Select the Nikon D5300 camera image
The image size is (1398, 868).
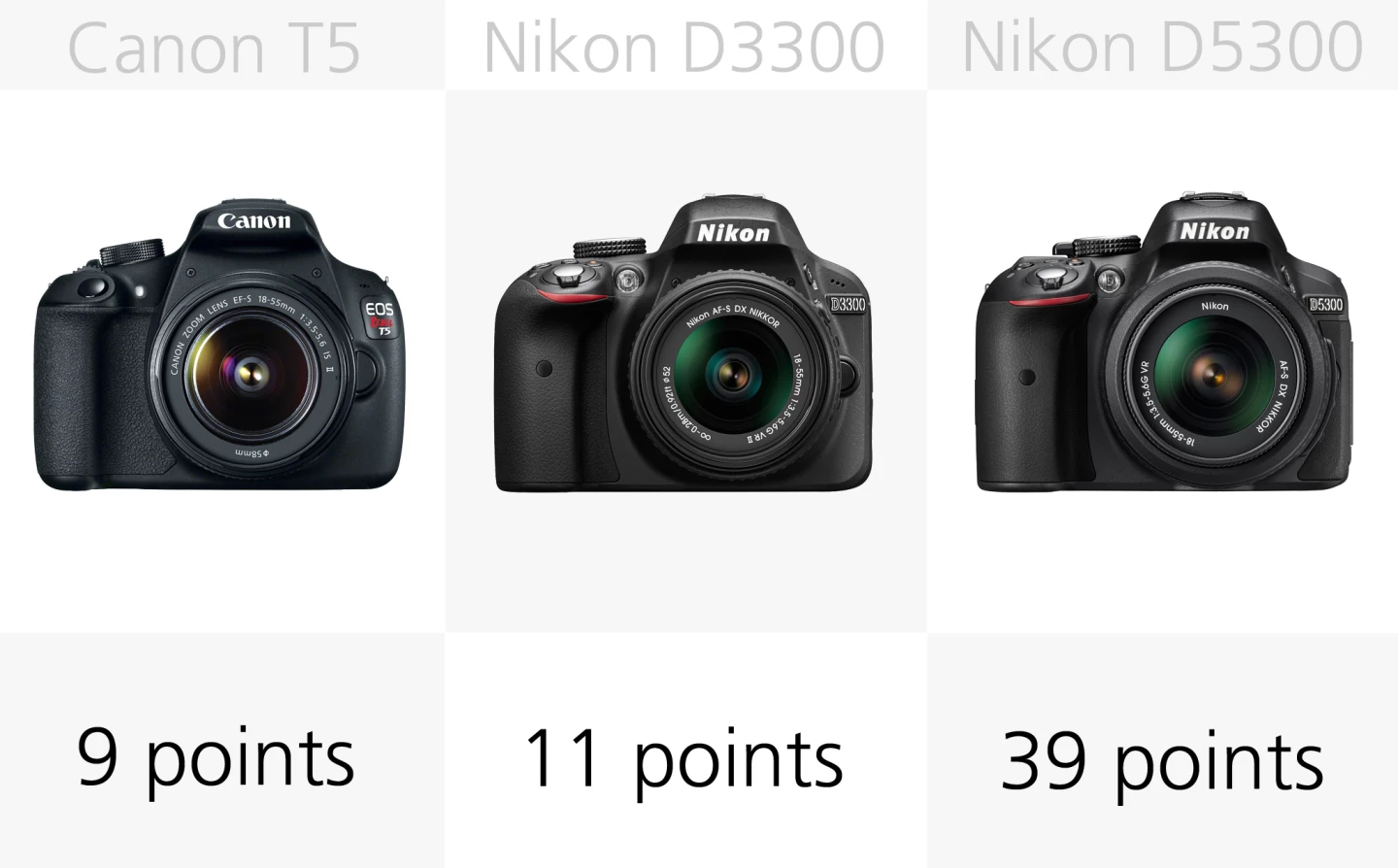click(1164, 344)
